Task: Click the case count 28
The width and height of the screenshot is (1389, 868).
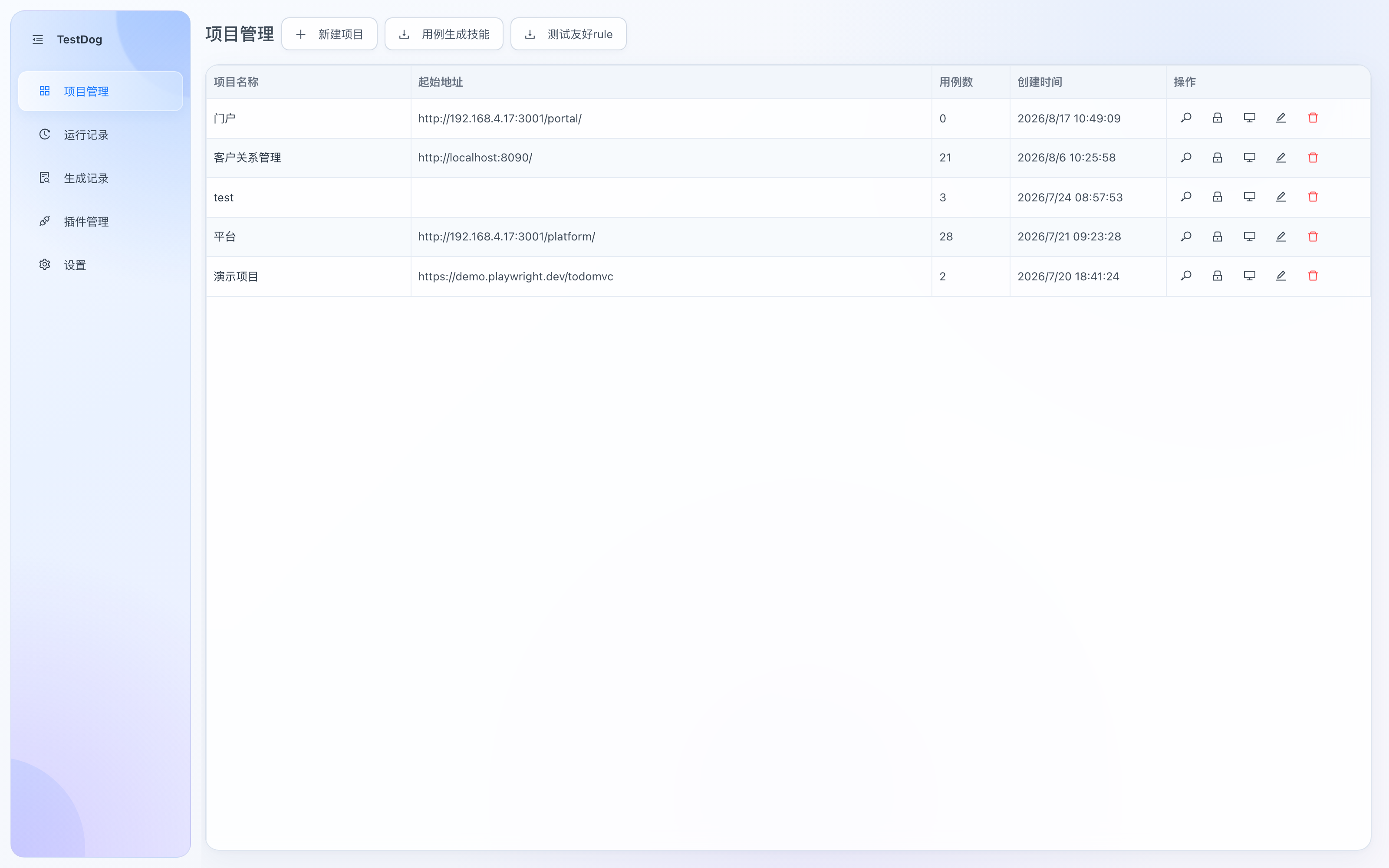Action: (x=946, y=237)
